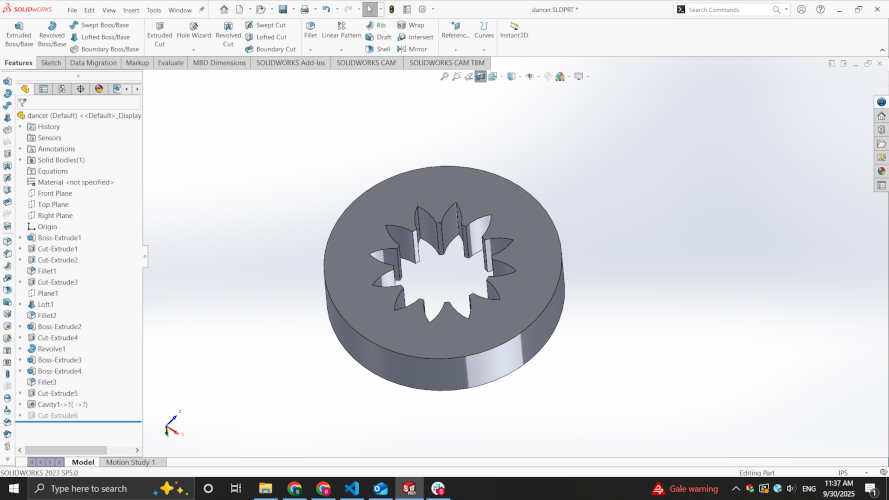The width and height of the screenshot is (889, 500).
Task: Select Cut-Extrude5 in the feature tree
Action: pos(57,393)
